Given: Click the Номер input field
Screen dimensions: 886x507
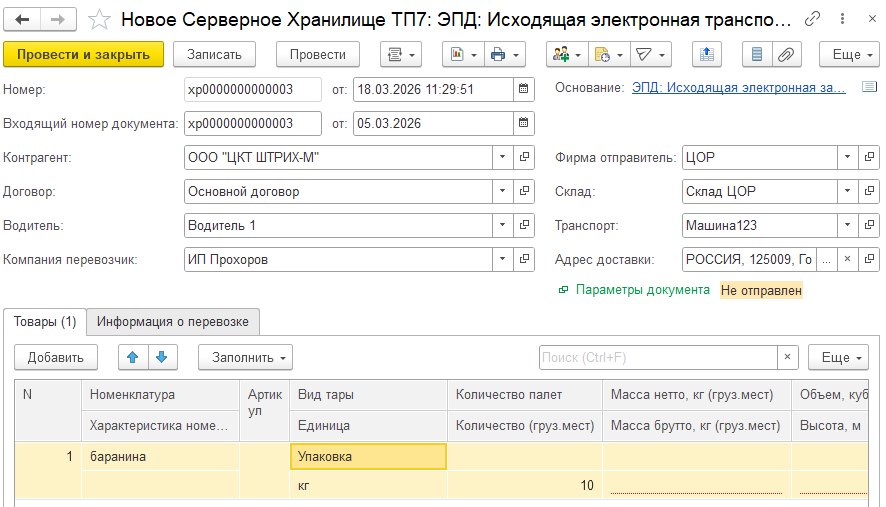Looking at the screenshot, I should pyautogui.click(x=253, y=89).
